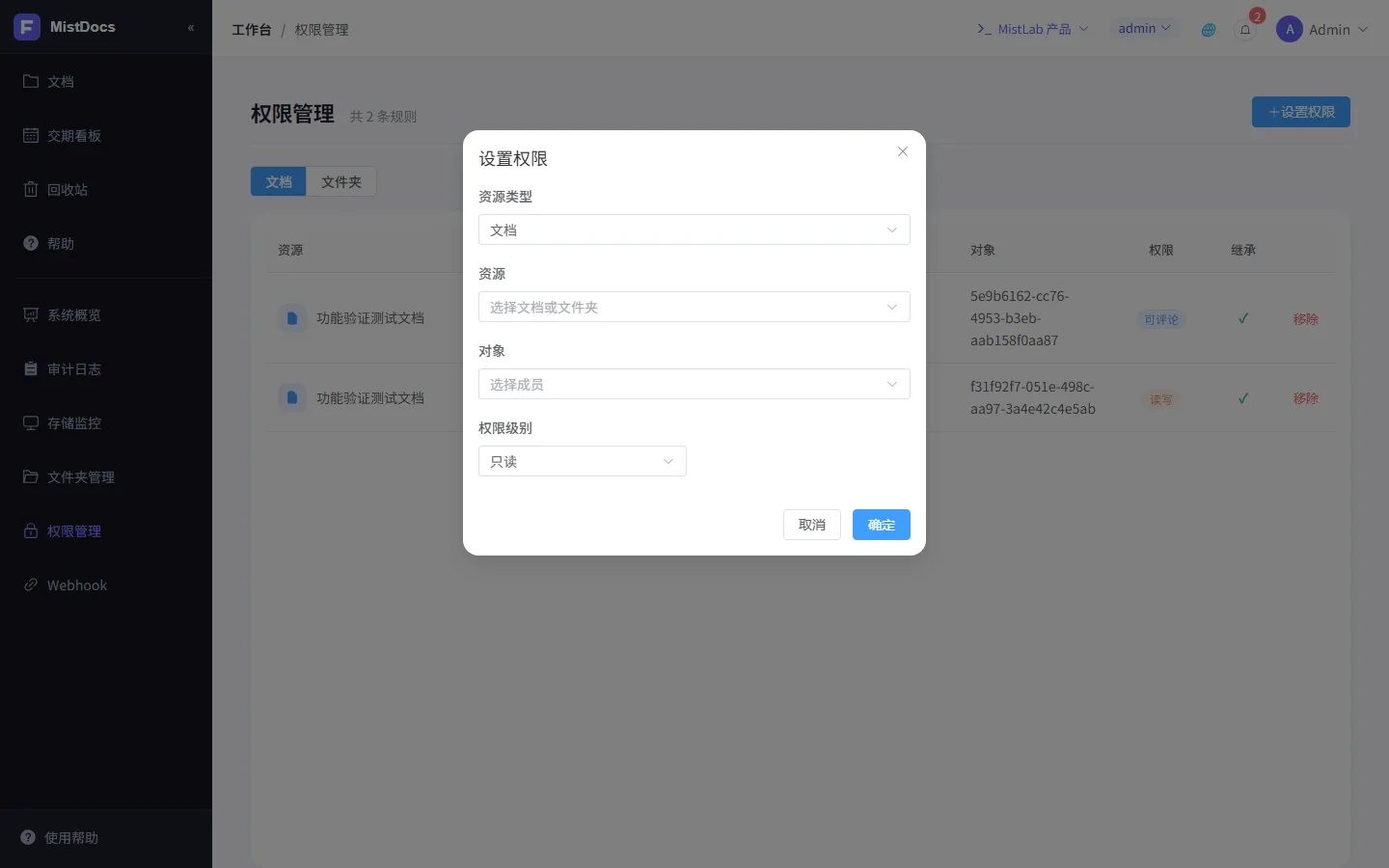
Task: Open the MistLab 产品 dropdown
Action: pos(1033,29)
